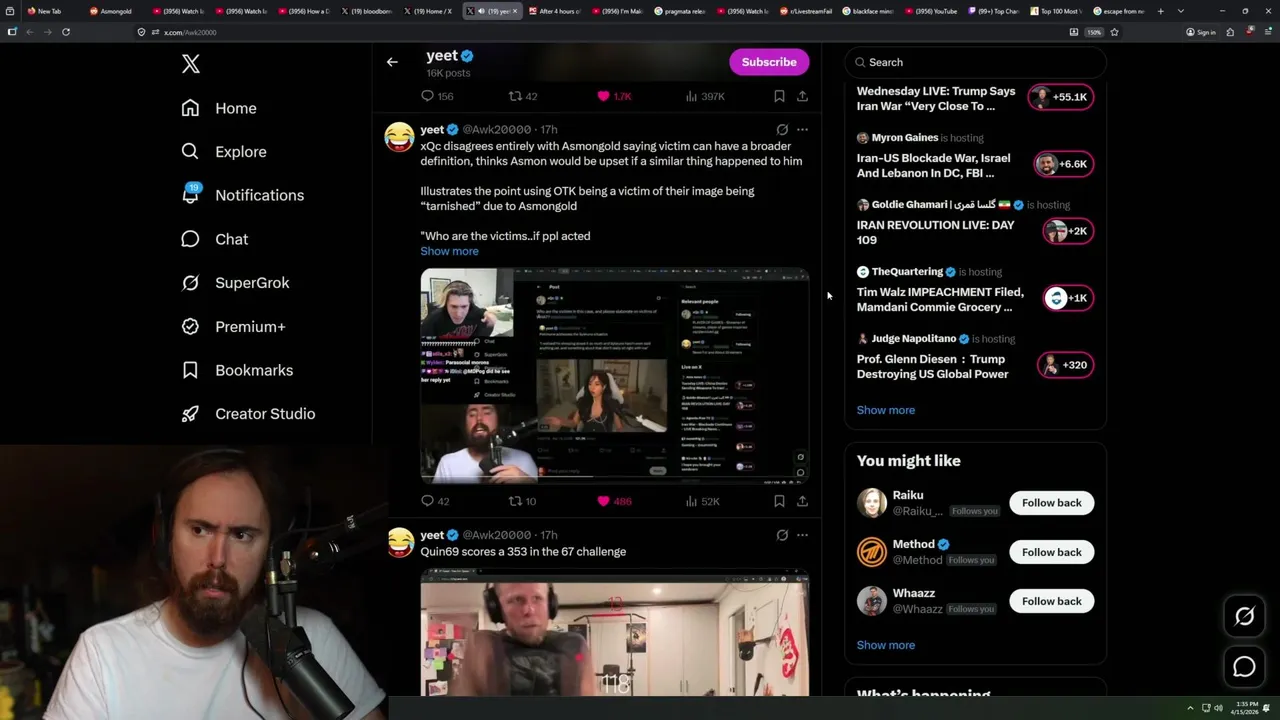Open the Home page
1280x720 pixels.
(x=219, y=108)
